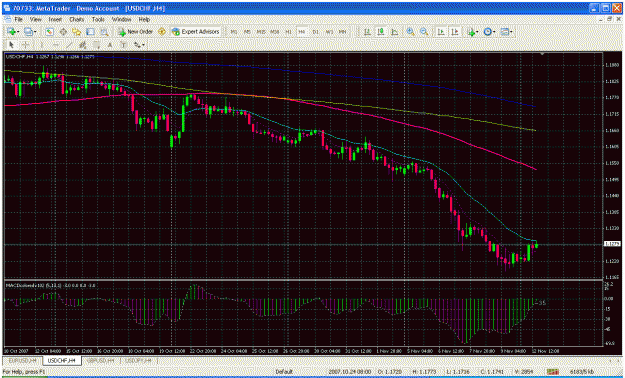Click the connection status bars icon

[x=552, y=372]
